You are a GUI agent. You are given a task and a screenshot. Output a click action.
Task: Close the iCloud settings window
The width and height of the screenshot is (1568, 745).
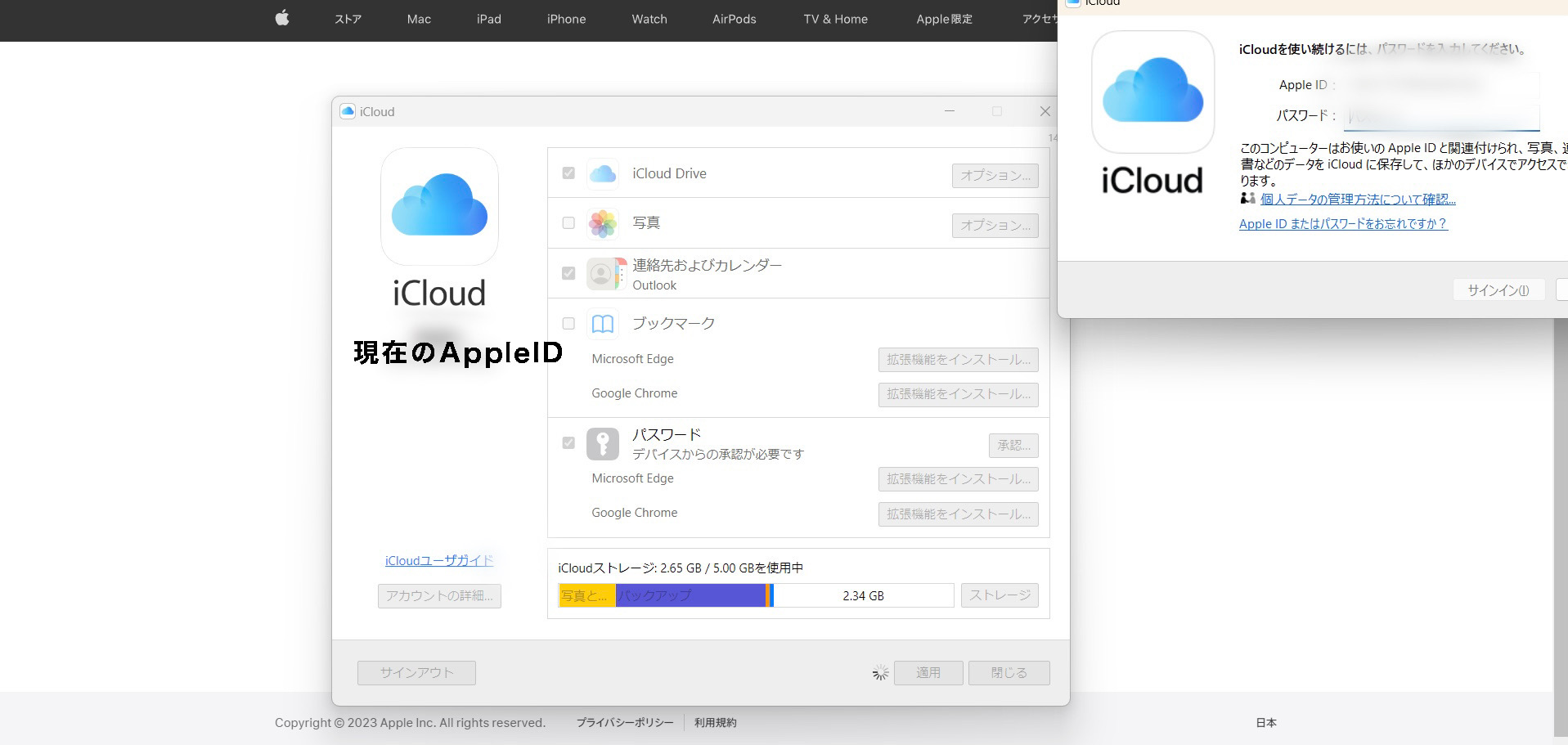pos(1045,111)
